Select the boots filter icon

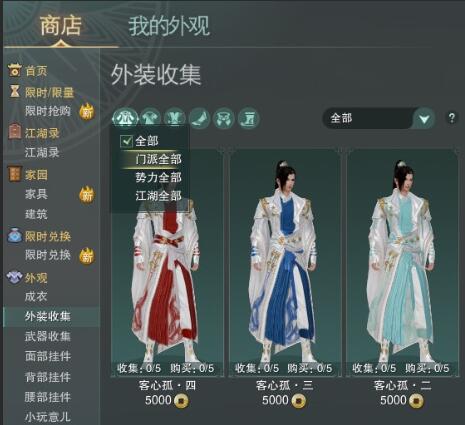249,119
